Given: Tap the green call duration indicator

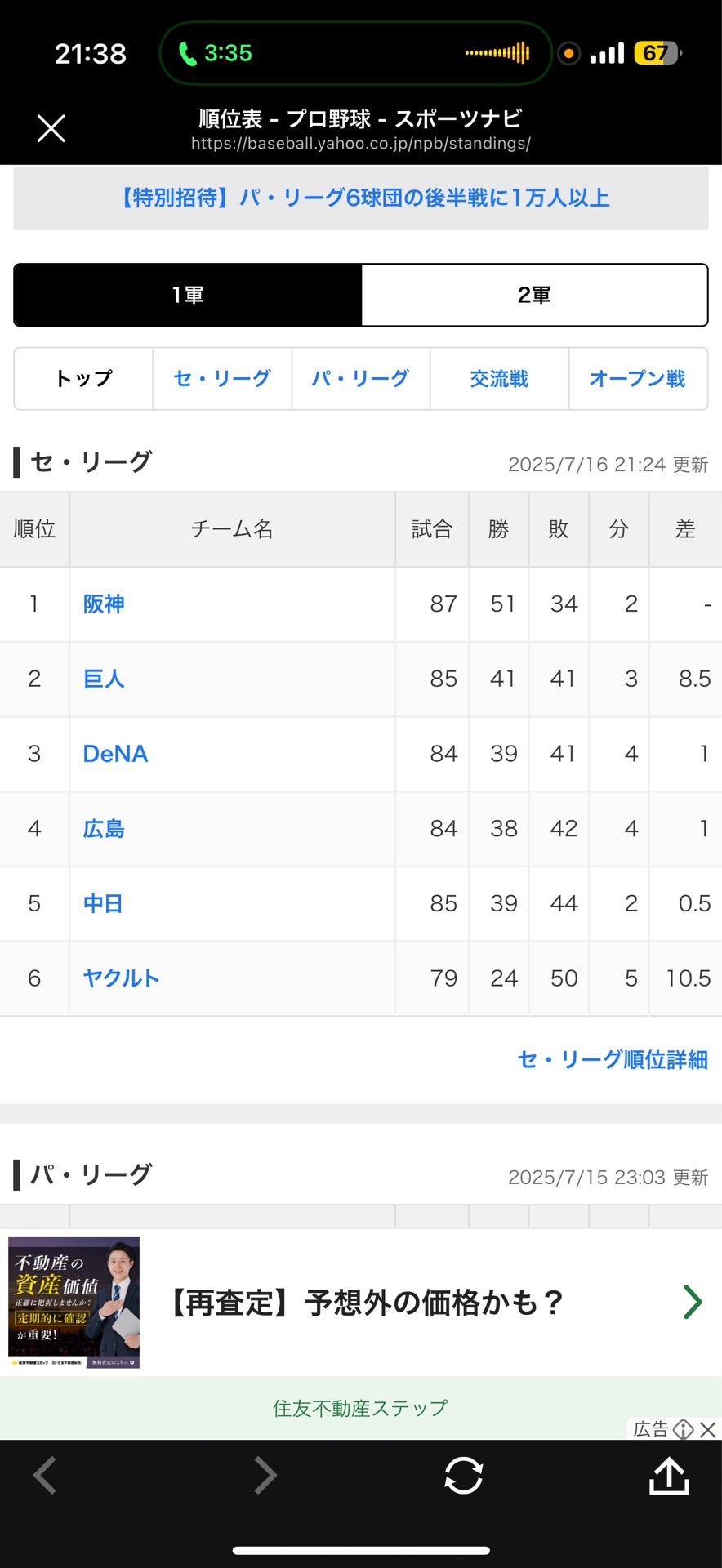Looking at the screenshot, I should (x=217, y=54).
